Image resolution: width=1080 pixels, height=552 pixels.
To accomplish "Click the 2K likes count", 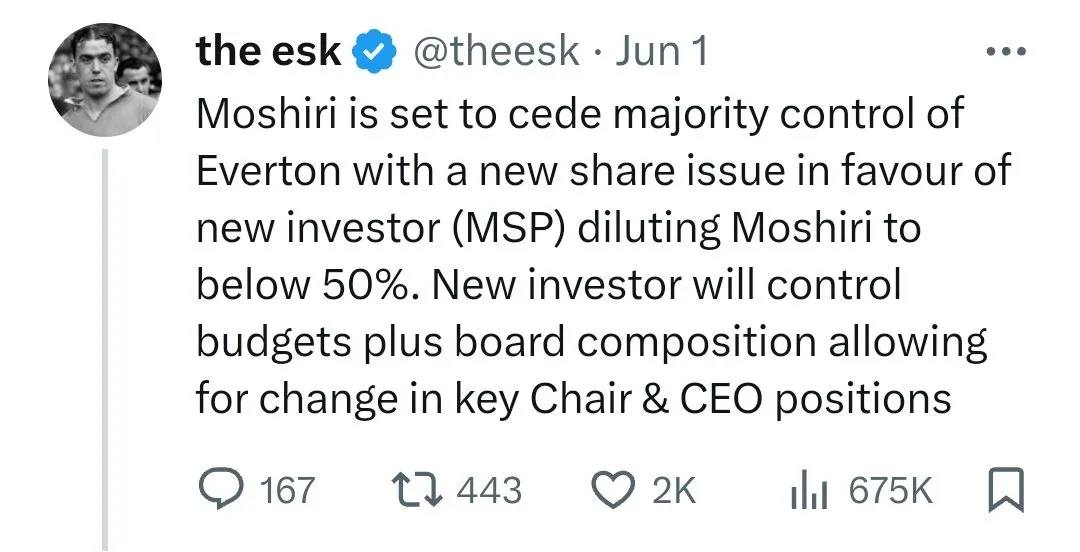I will click(672, 491).
